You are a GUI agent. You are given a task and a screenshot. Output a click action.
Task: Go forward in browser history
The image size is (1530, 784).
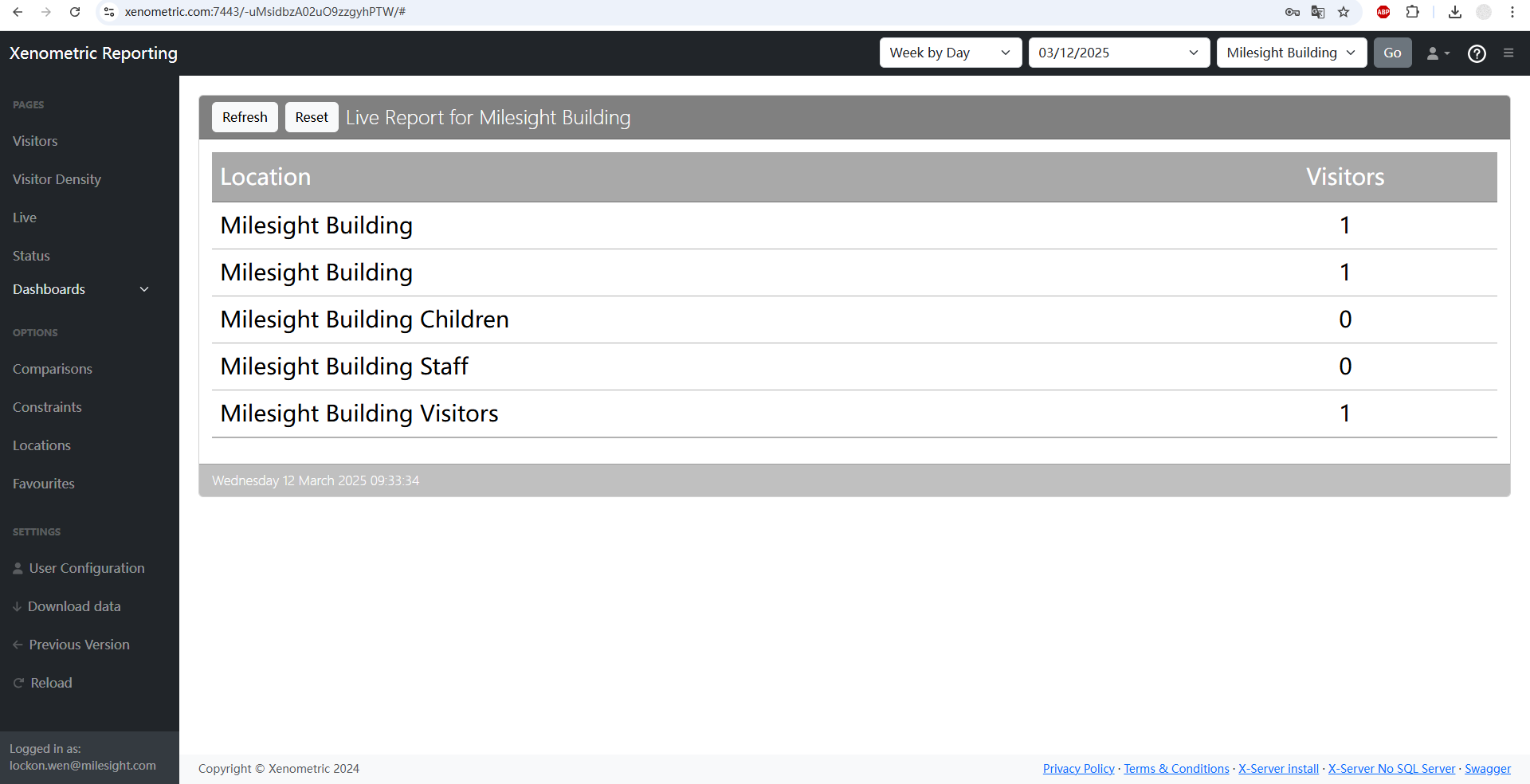coord(46,12)
